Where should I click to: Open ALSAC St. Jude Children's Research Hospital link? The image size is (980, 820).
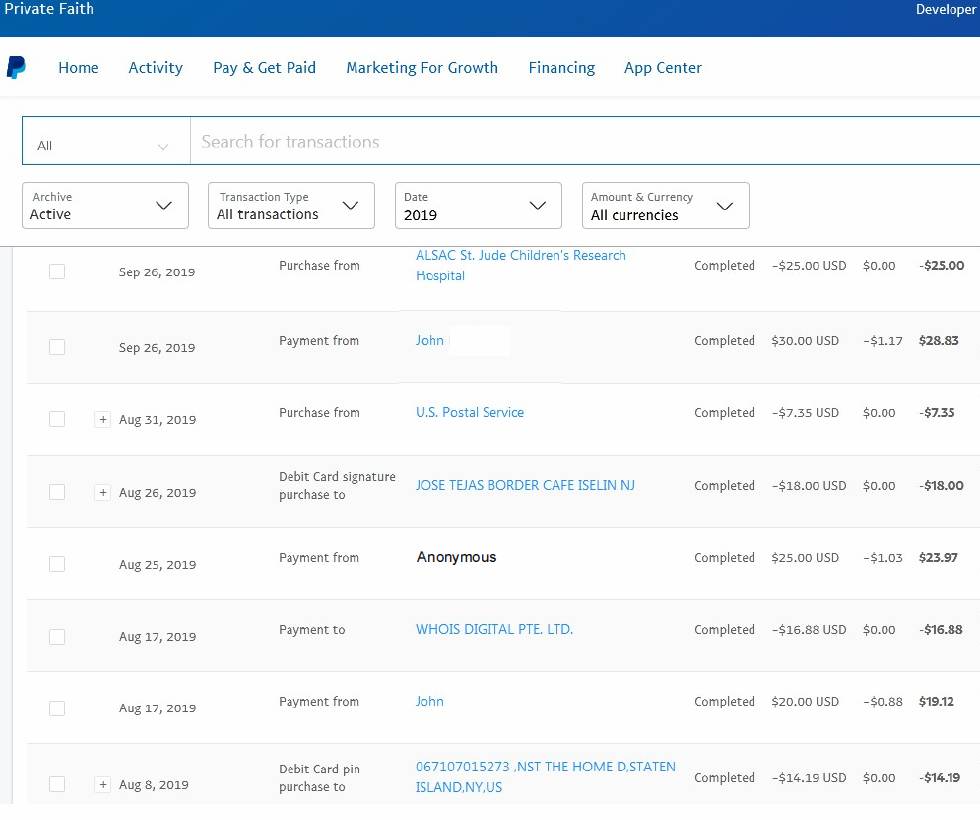(521, 265)
